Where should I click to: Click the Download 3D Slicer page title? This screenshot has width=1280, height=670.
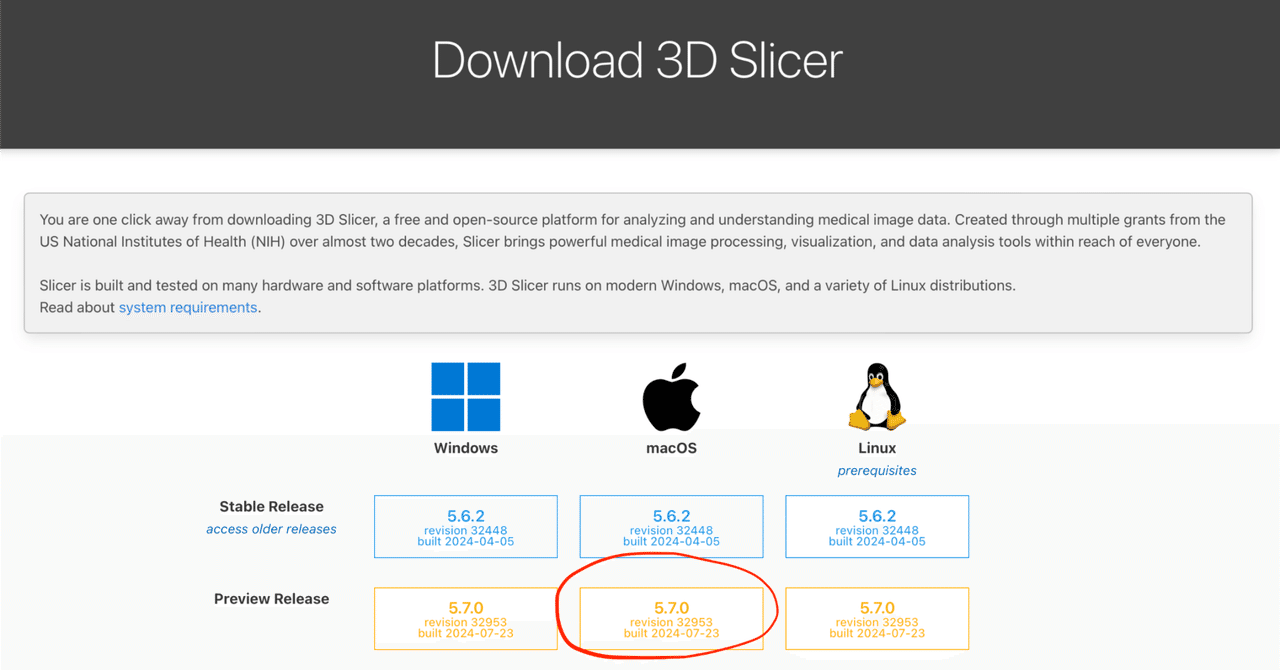click(637, 61)
